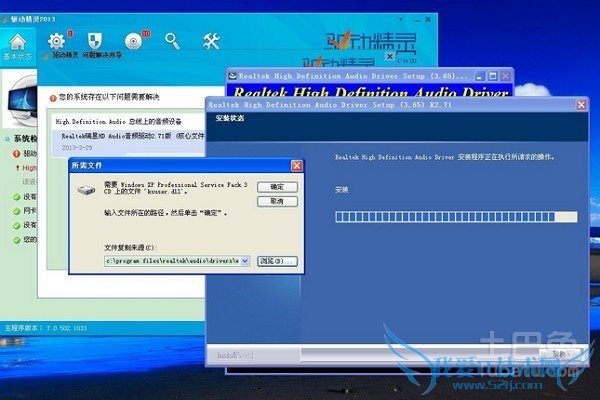The width and height of the screenshot is (600, 400).
Task: Maximize the back Realtek Setup window
Action: tap(493, 76)
